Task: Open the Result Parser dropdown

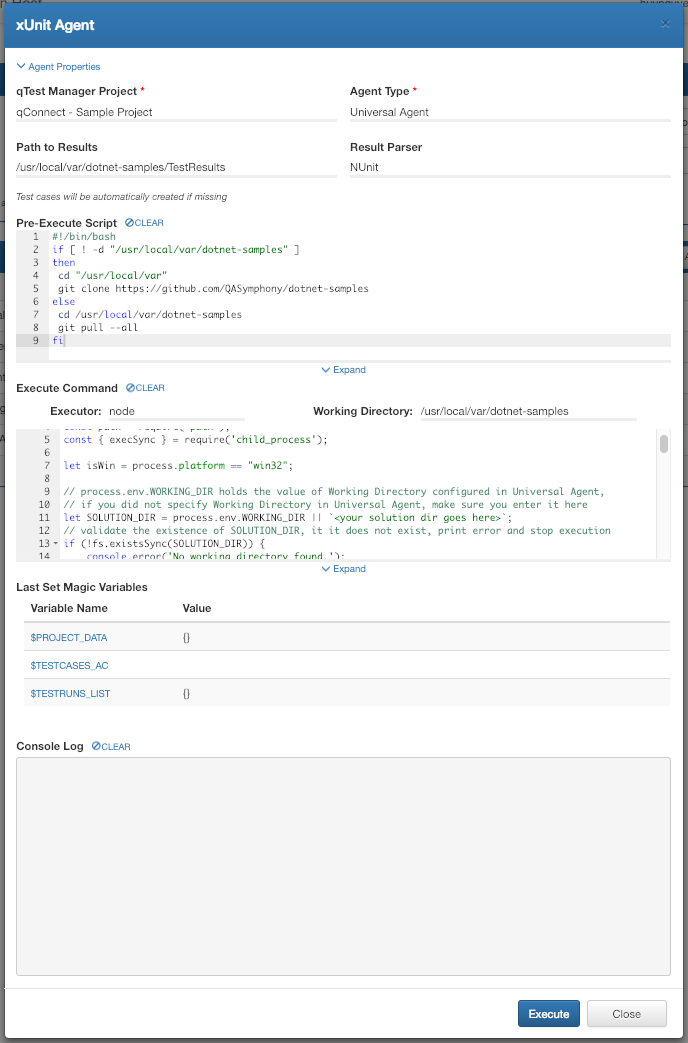Action: 509,167
